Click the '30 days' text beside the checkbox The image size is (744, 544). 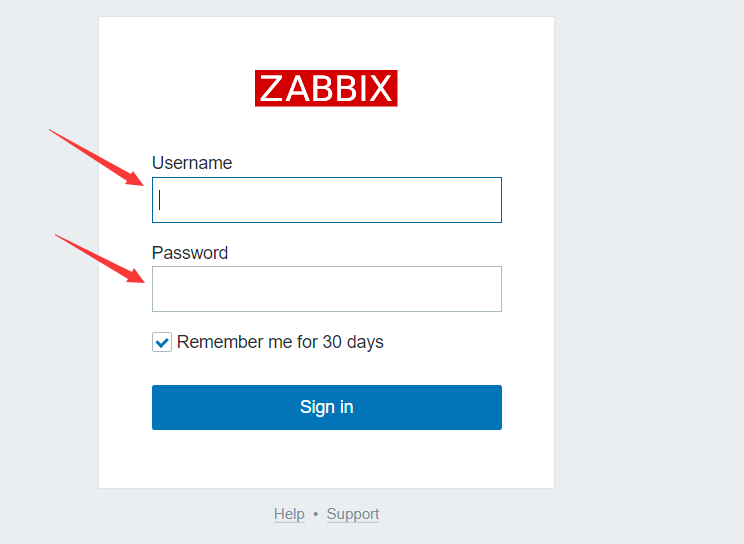point(352,342)
